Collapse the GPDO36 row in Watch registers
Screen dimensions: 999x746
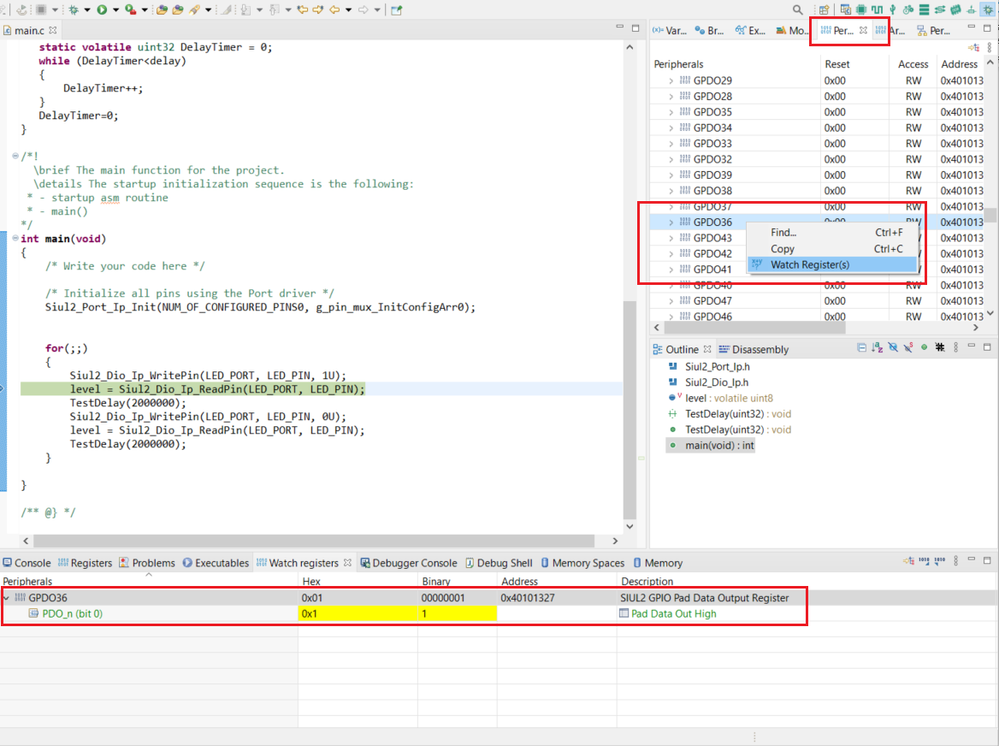click(x=6, y=598)
